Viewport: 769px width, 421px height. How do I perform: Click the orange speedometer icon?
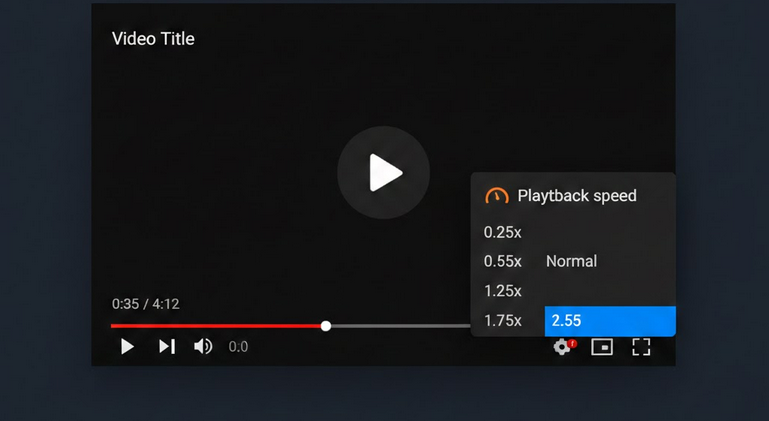497,196
